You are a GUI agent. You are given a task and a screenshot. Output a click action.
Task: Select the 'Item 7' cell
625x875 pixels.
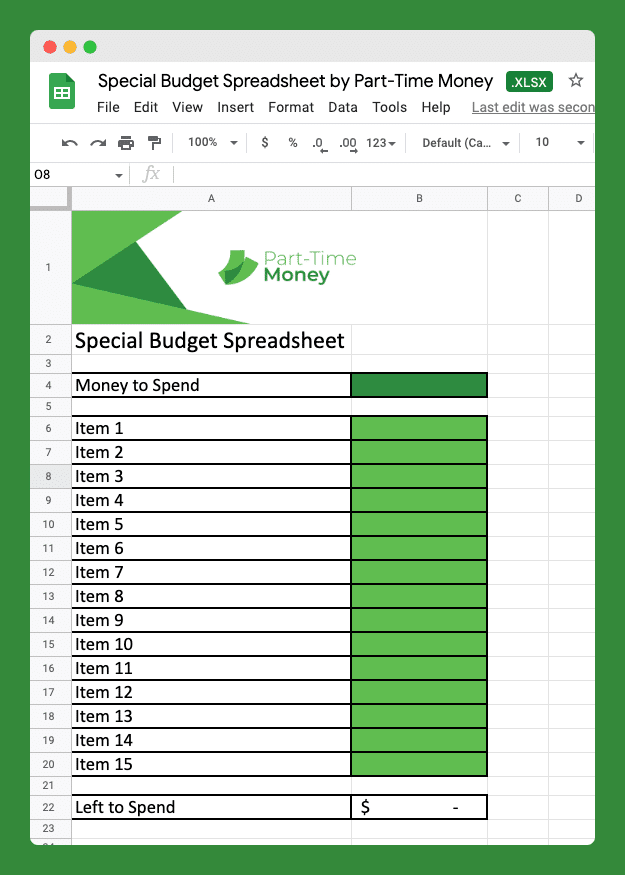point(211,572)
